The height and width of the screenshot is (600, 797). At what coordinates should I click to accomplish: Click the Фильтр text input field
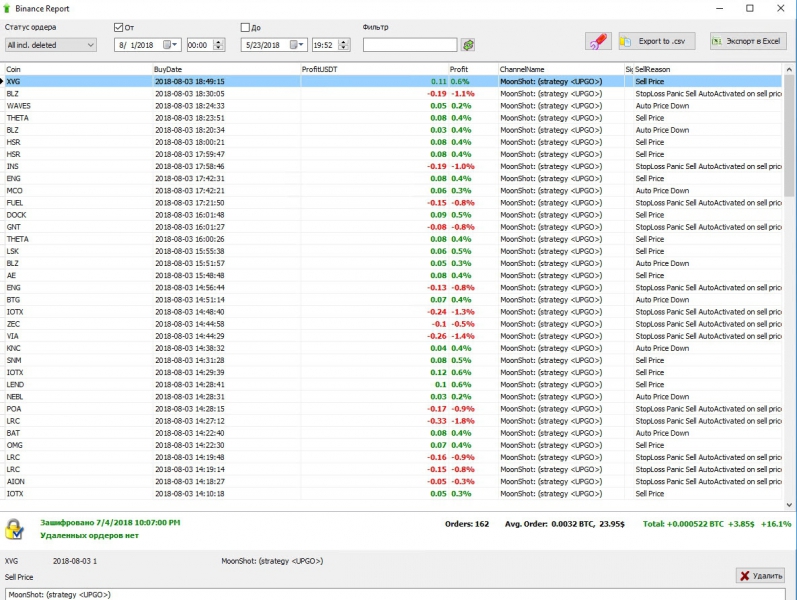pyautogui.click(x=410, y=45)
